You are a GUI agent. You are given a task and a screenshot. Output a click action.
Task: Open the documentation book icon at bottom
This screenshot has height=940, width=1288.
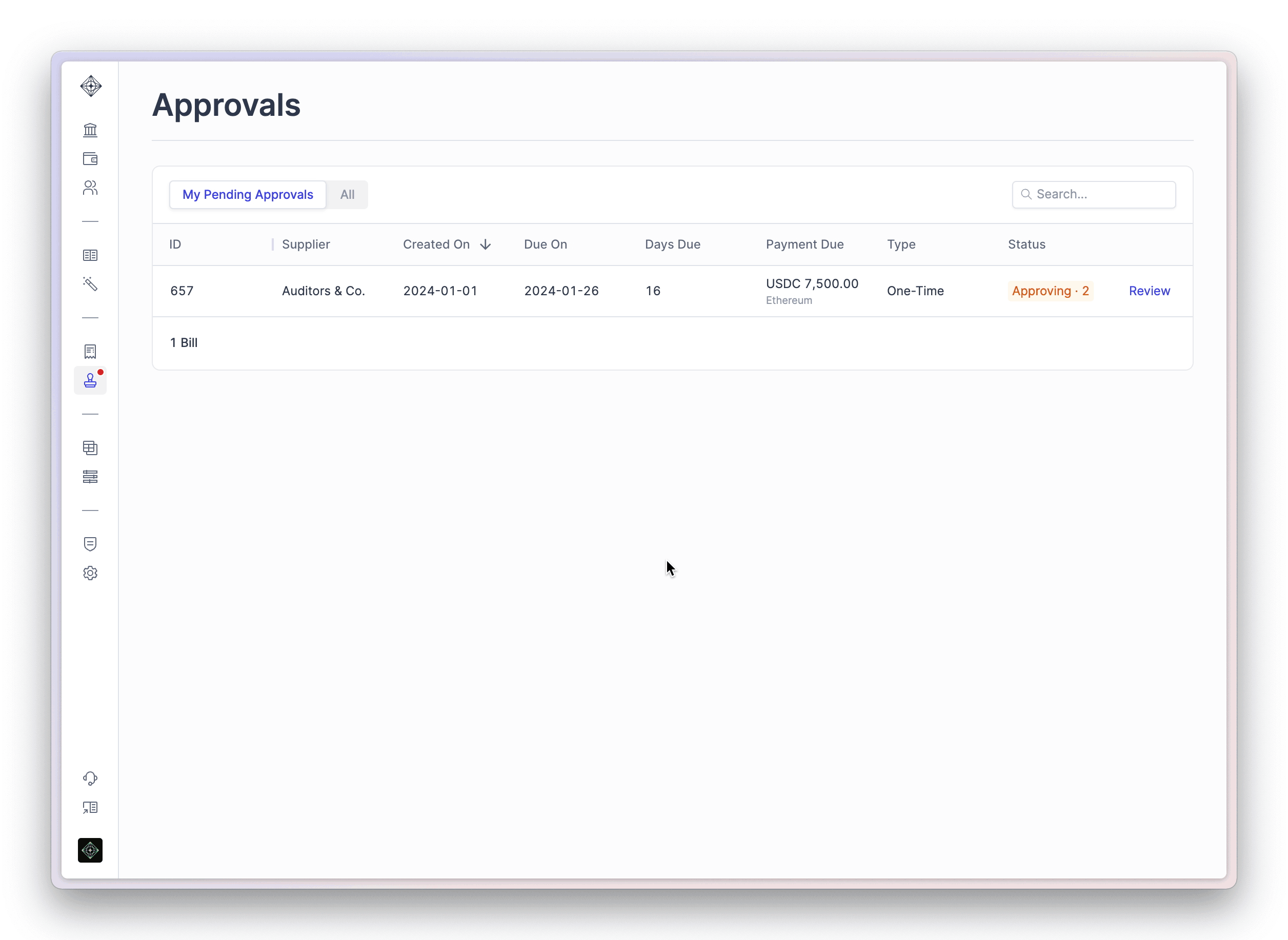[x=90, y=807]
